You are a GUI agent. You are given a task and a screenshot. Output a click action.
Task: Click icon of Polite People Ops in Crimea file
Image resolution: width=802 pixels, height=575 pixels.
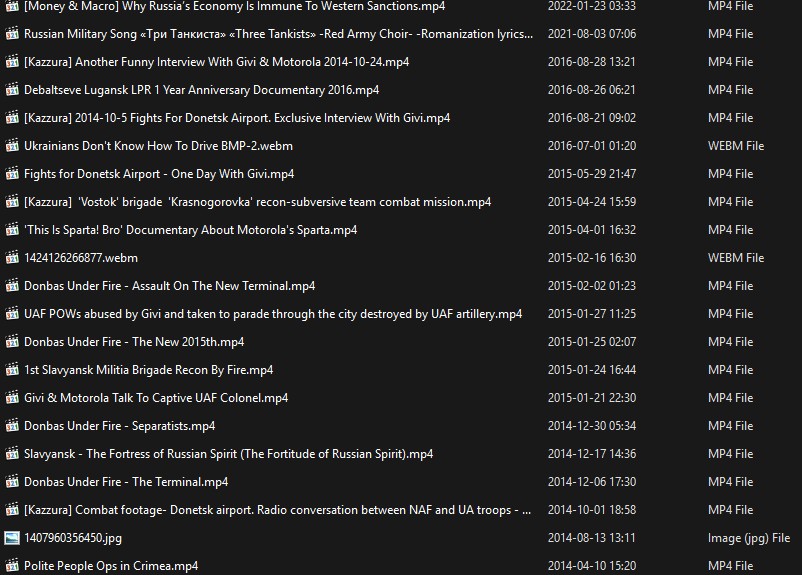click(x=12, y=566)
